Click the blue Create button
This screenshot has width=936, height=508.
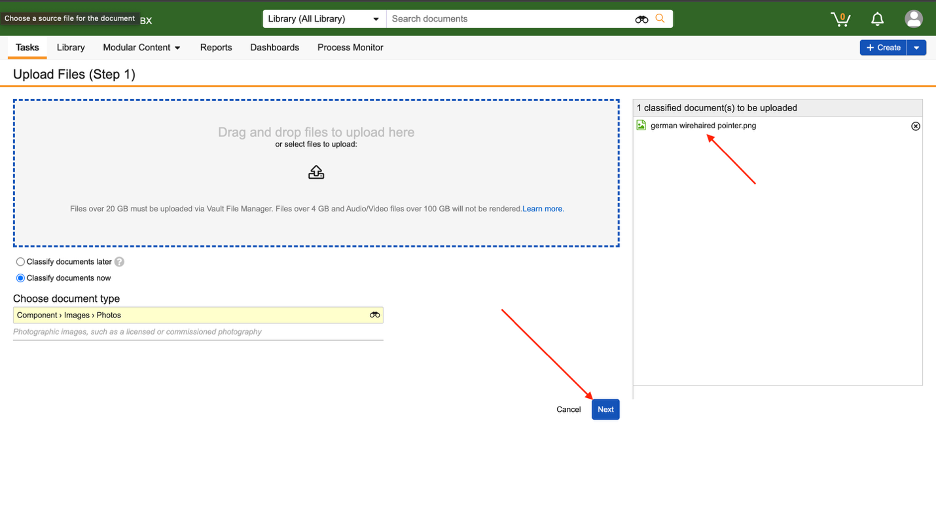pos(883,48)
